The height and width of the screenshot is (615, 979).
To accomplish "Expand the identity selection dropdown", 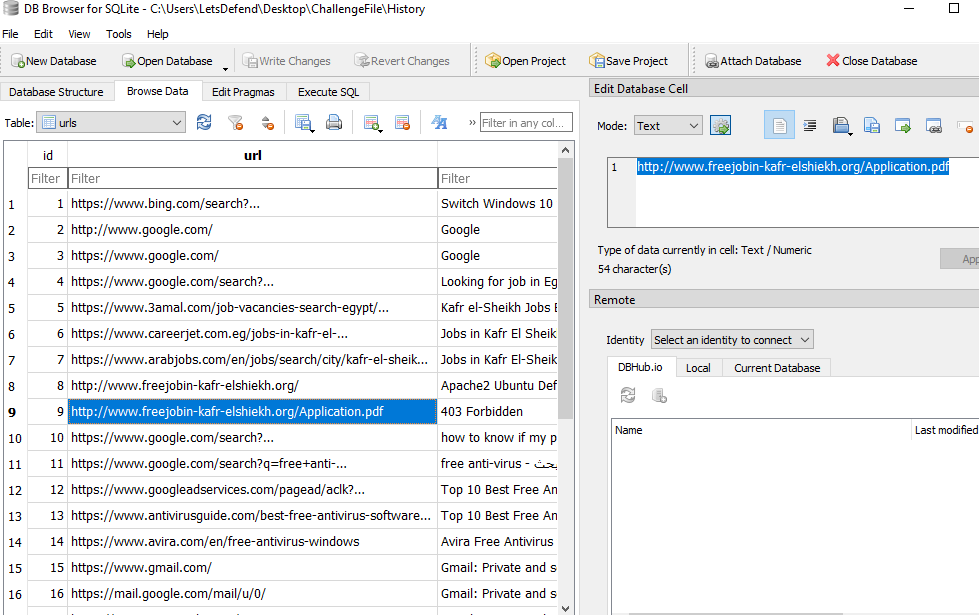I will pyautogui.click(x=732, y=340).
